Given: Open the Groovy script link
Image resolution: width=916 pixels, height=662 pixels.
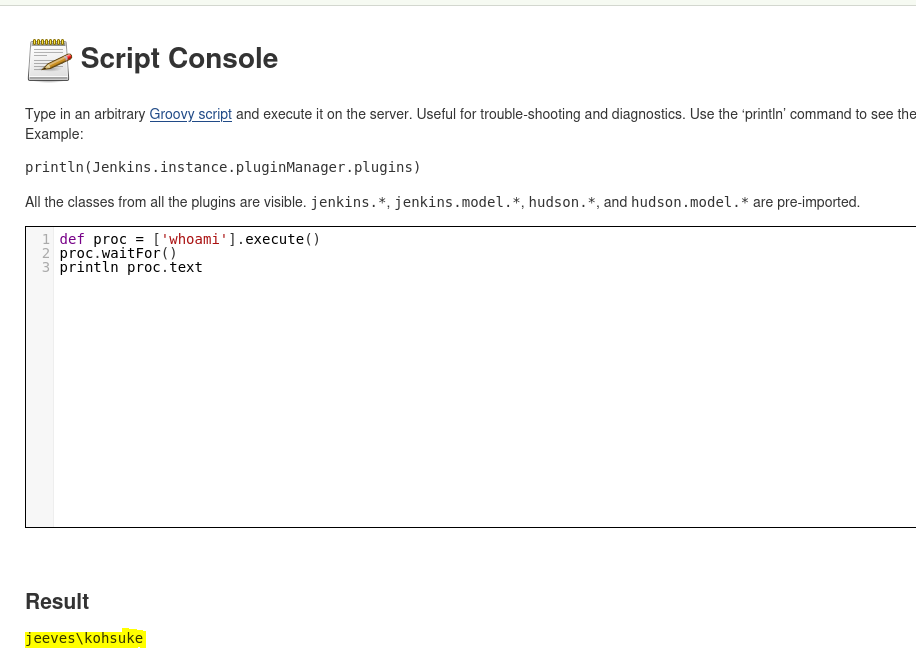Looking at the screenshot, I should [190, 114].
